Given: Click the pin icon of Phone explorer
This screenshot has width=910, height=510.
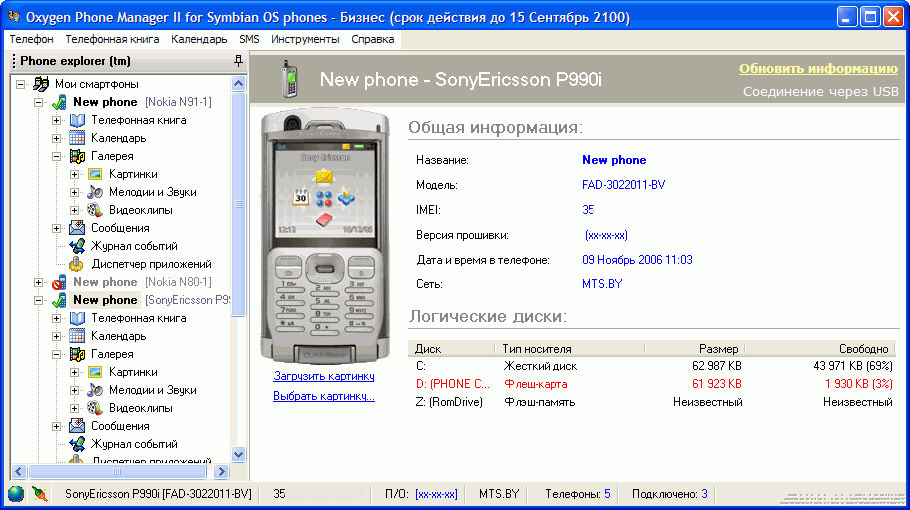Looking at the screenshot, I should coord(238,60).
